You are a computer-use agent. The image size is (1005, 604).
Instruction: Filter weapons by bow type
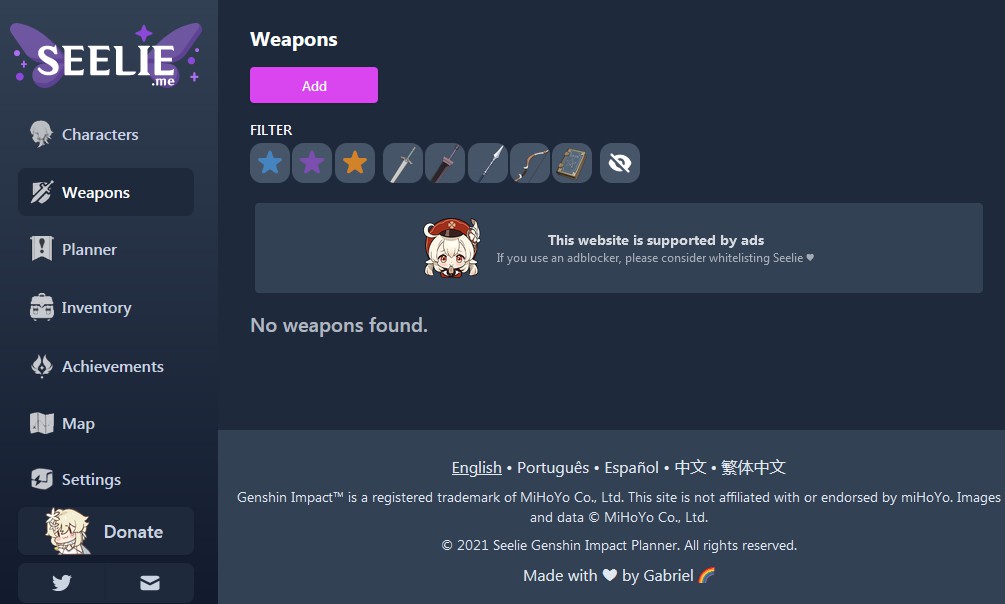coord(530,163)
